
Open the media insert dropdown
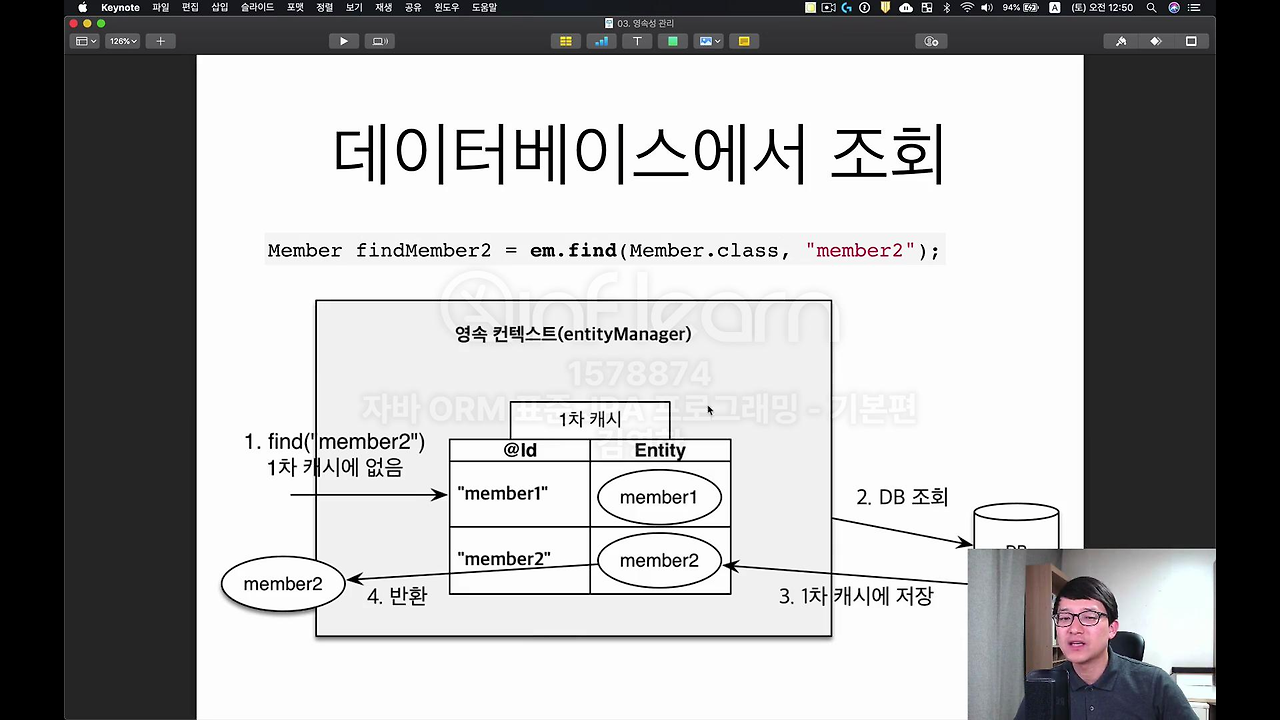tap(709, 41)
